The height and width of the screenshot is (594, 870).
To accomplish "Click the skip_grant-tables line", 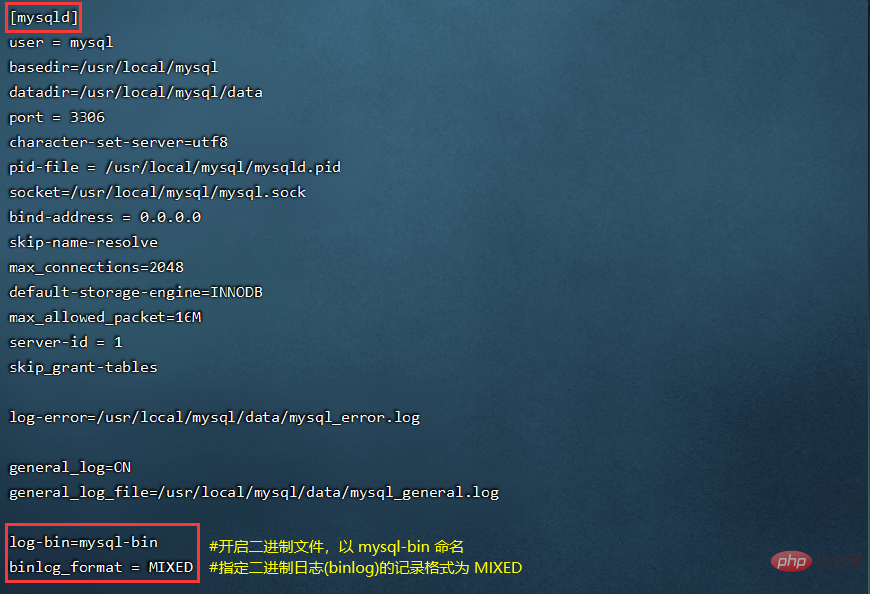I will 83,367.
